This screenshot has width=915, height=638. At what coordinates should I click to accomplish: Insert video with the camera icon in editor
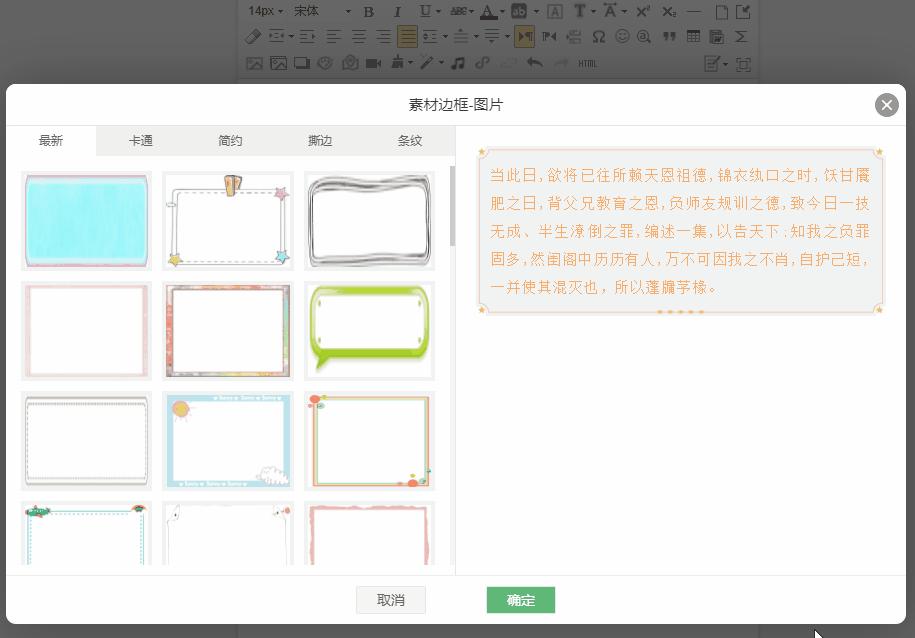coord(373,63)
